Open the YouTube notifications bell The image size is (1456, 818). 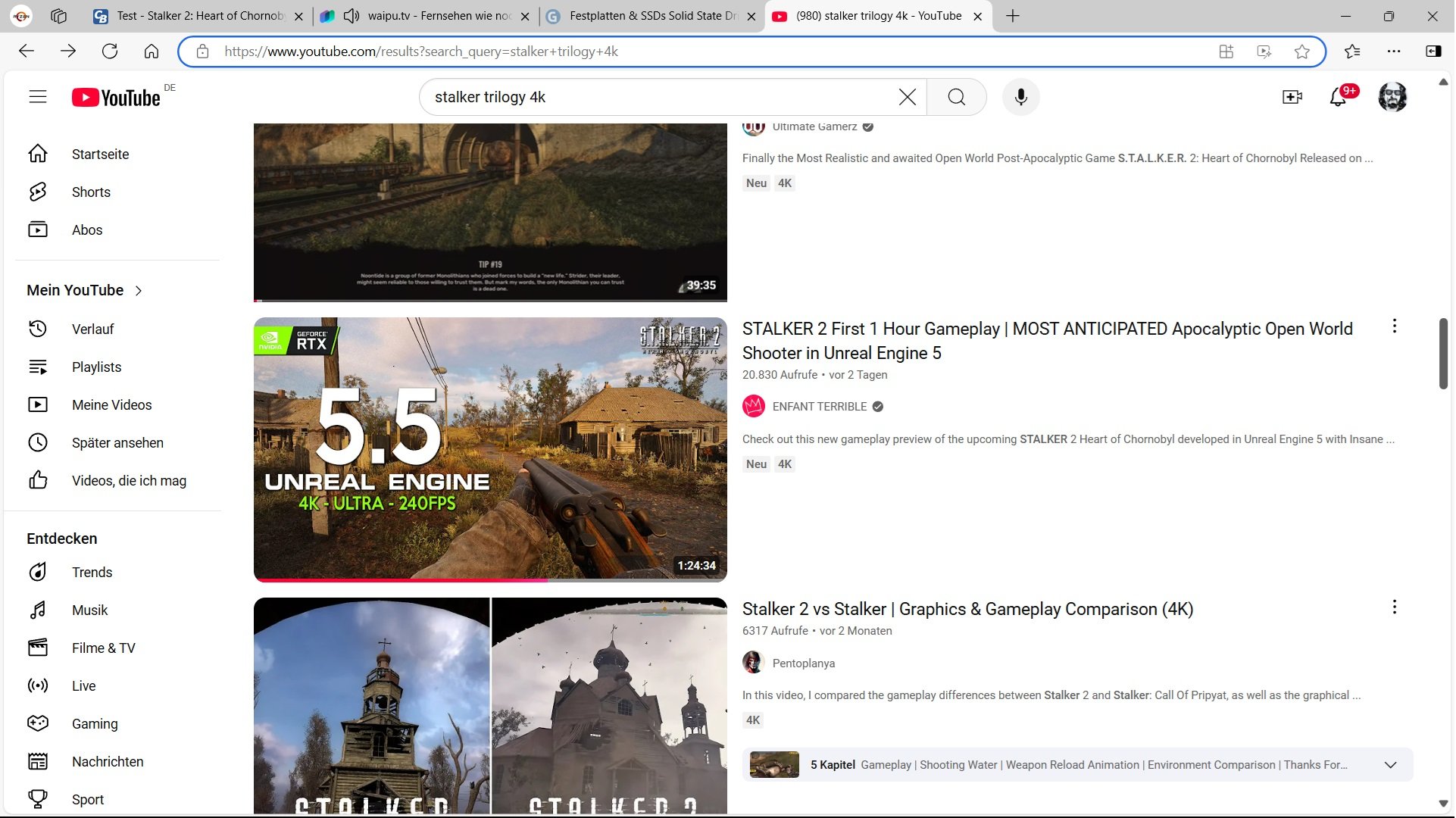tap(1338, 97)
